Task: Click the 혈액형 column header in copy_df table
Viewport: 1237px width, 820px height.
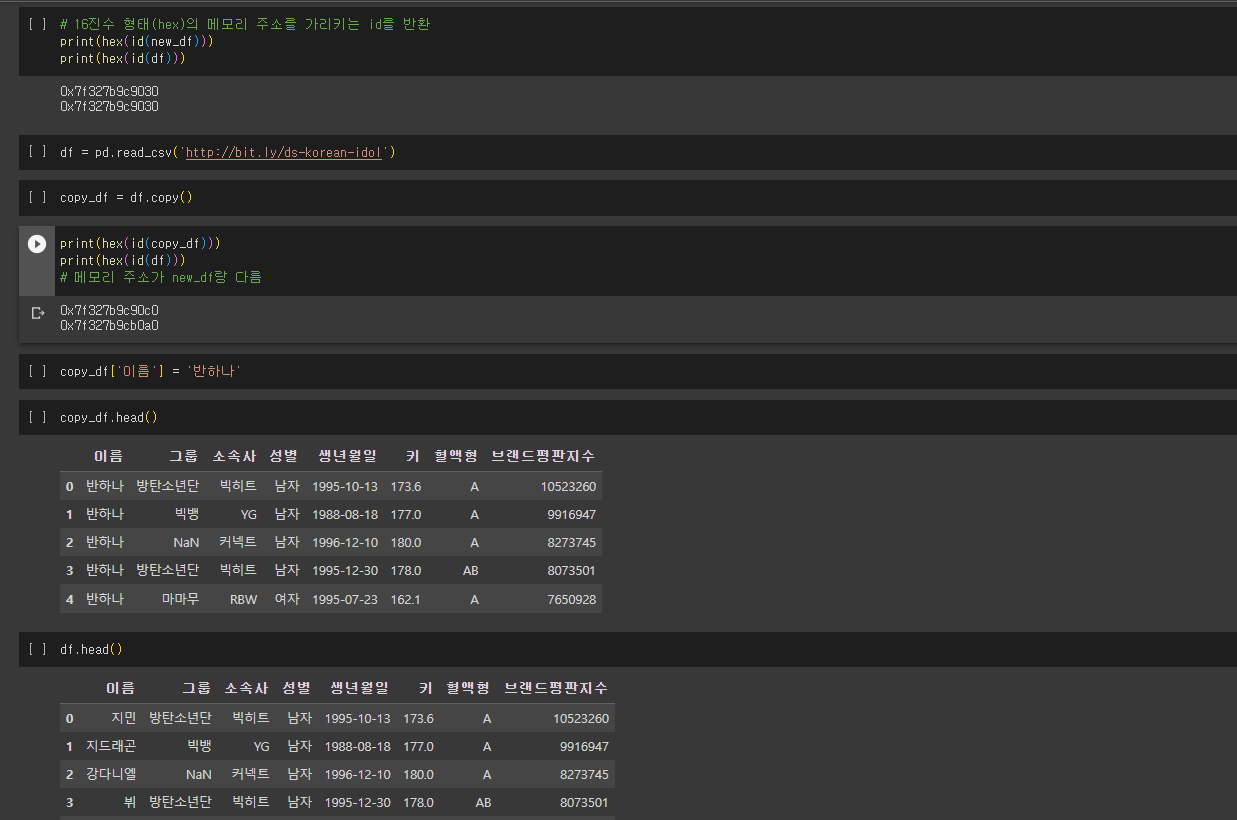Action: coord(456,456)
